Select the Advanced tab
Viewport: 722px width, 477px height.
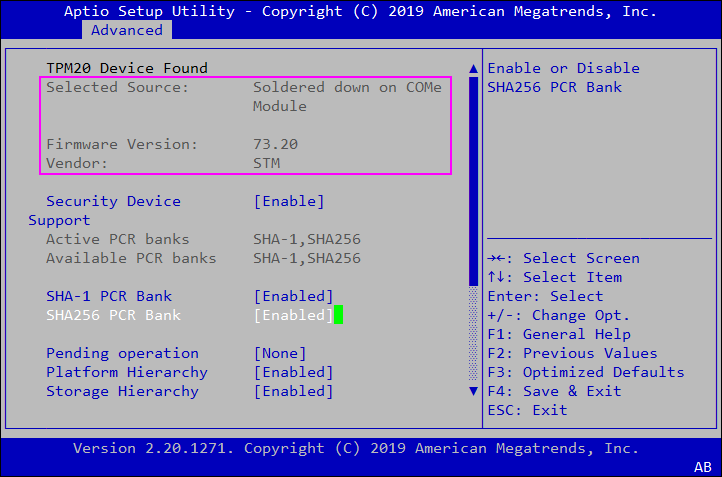click(127, 30)
